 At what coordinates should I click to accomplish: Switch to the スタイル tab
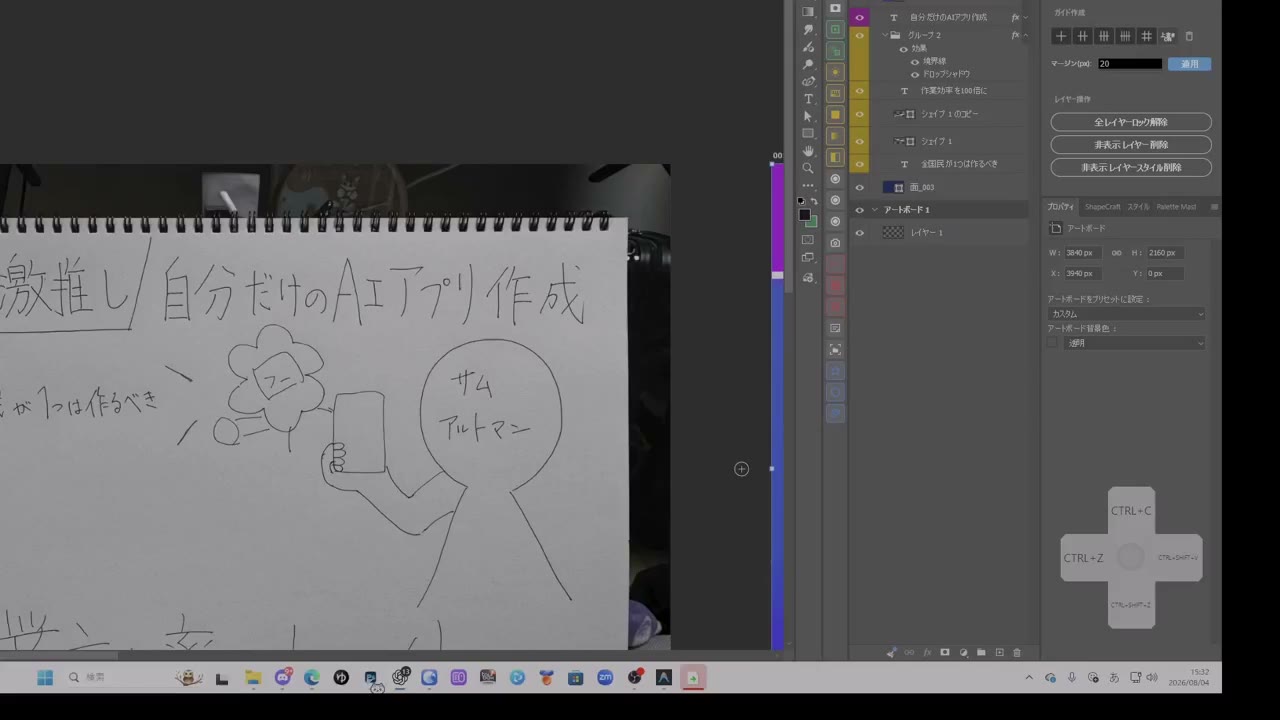tap(1139, 207)
